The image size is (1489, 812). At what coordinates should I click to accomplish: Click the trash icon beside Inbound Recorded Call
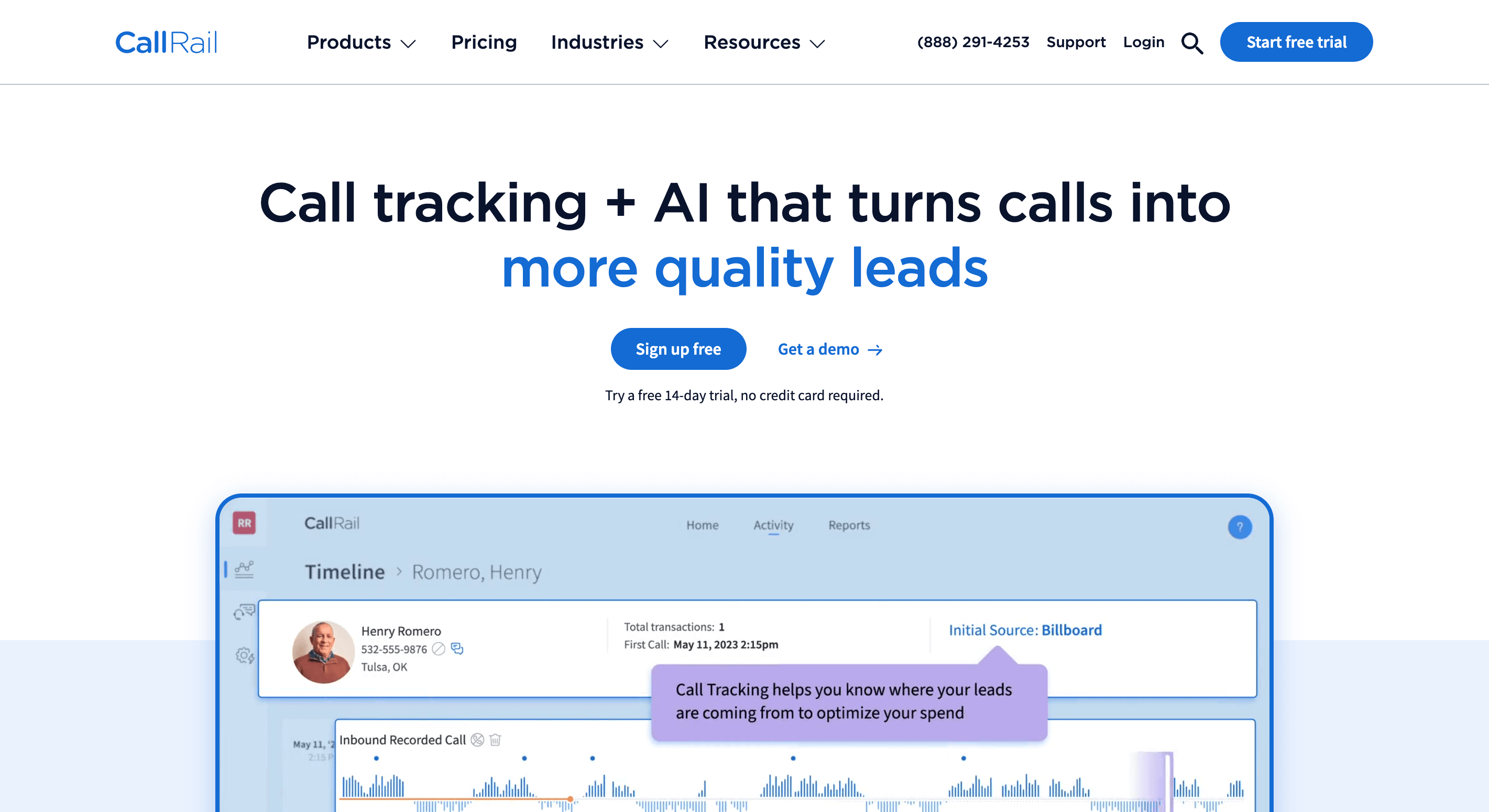[x=495, y=740]
